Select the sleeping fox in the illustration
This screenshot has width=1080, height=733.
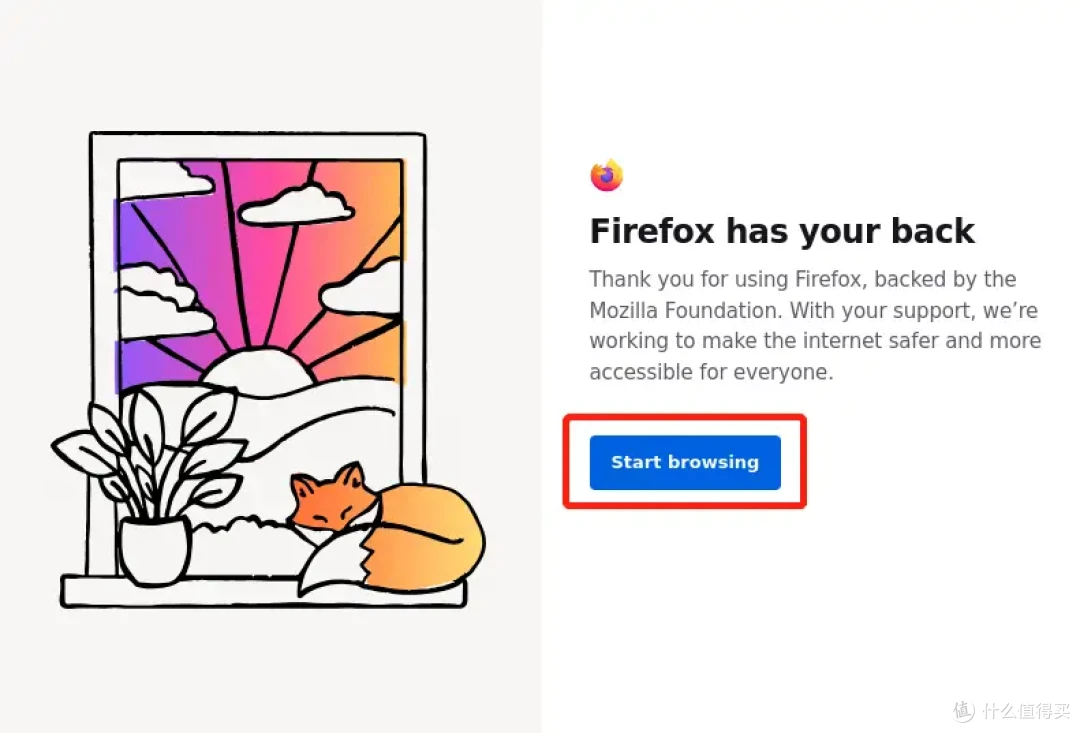pos(388,528)
